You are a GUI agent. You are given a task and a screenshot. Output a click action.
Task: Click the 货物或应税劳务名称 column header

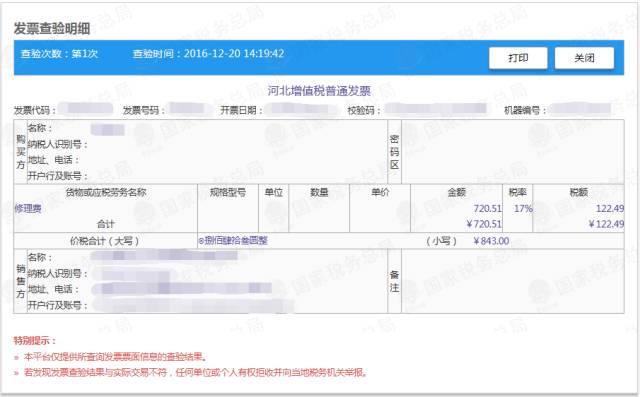(x=106, y=192)
